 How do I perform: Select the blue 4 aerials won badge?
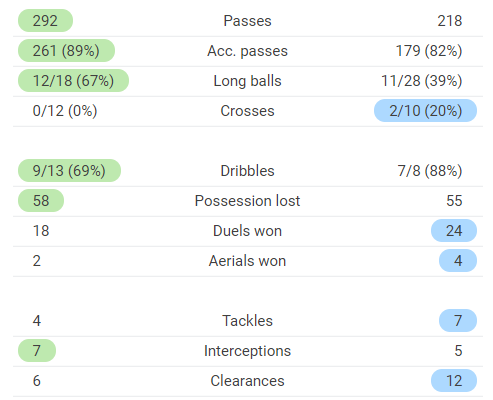pyautogui.click(x=458, y=261)
